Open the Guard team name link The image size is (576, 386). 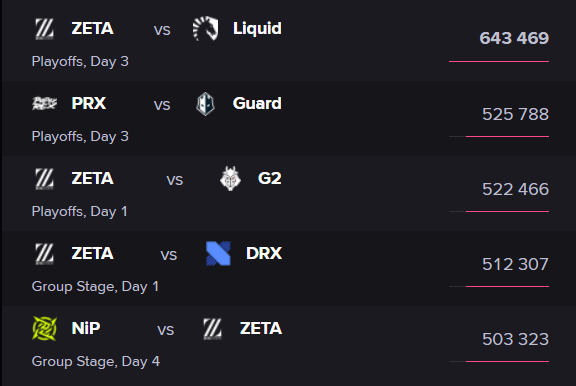(x=257, y=103)
